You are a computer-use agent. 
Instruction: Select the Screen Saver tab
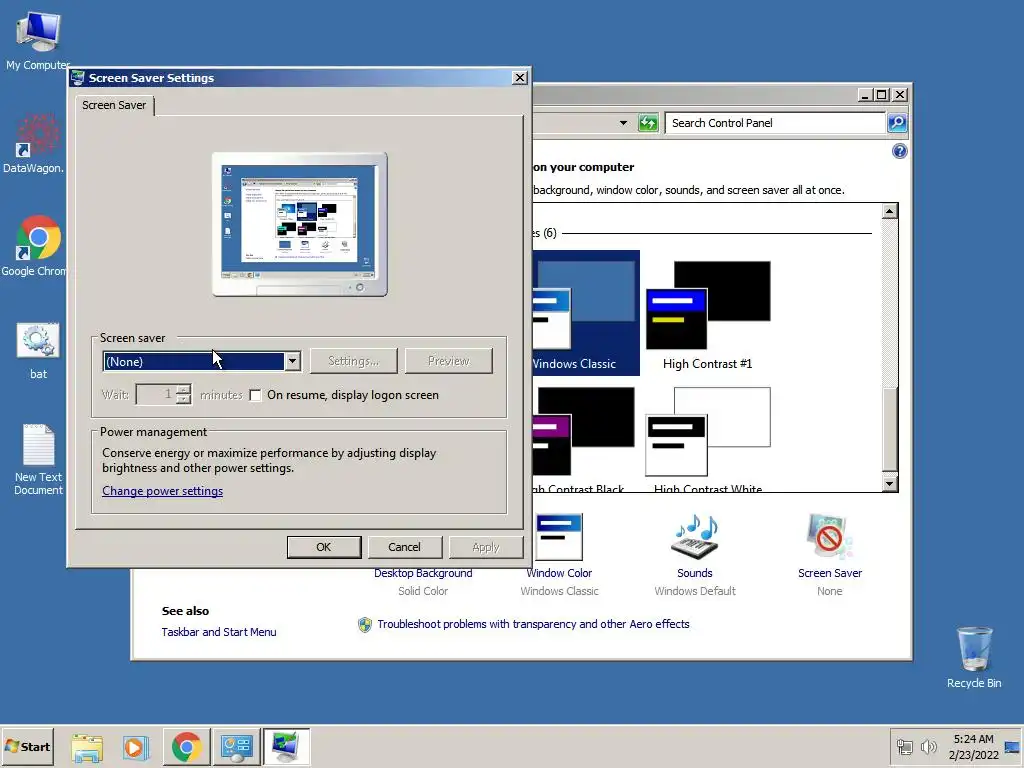(114, 105)
